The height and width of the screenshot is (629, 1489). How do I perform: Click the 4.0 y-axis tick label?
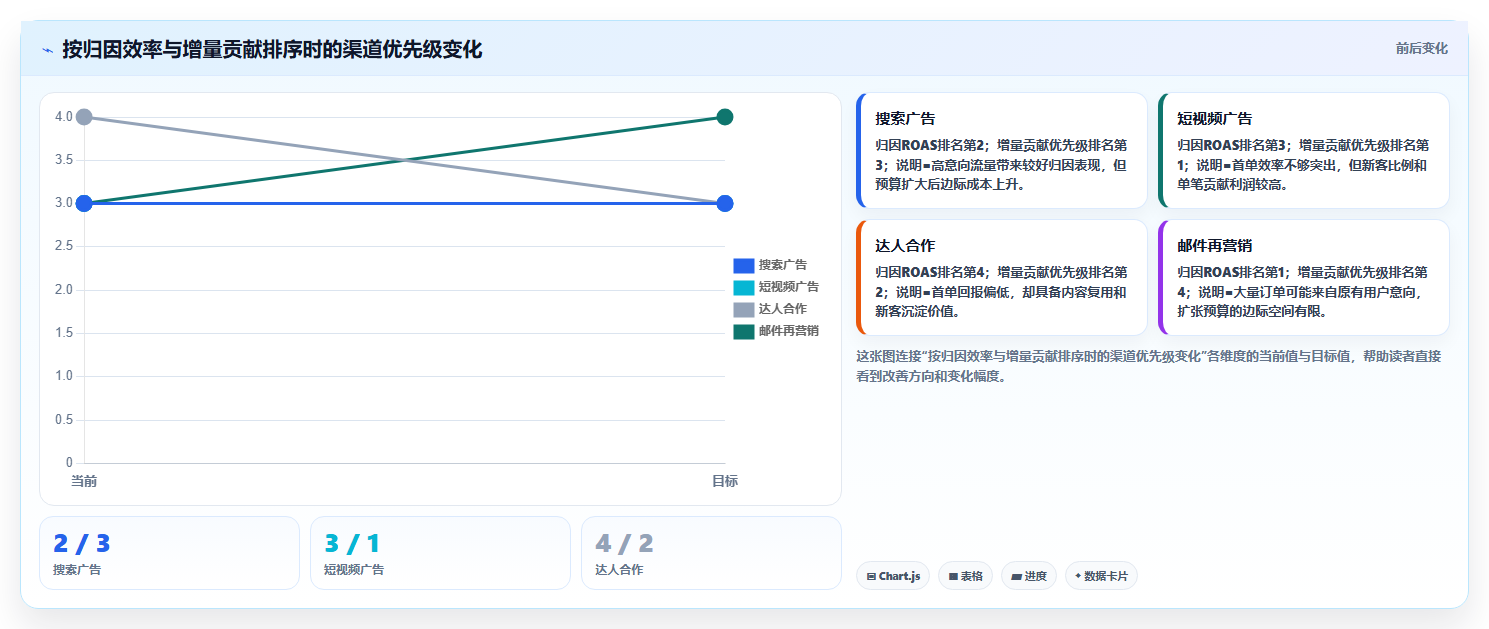(64, 117)
